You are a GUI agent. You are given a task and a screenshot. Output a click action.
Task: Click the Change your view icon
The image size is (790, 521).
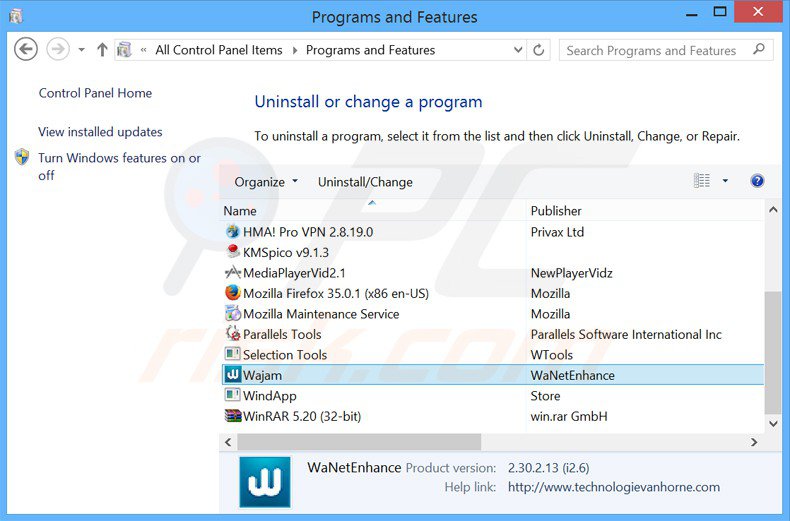tap(702, 181)
